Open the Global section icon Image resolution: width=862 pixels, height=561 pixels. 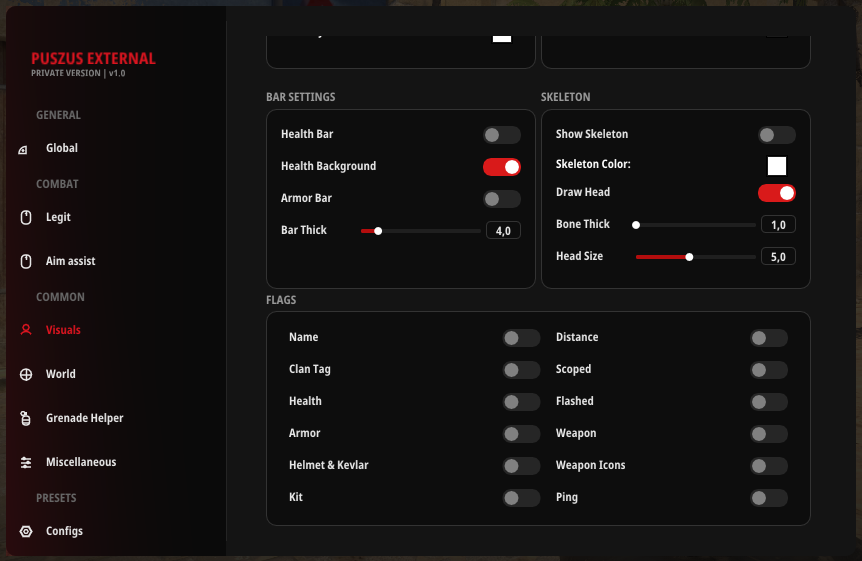pos(24,149)
